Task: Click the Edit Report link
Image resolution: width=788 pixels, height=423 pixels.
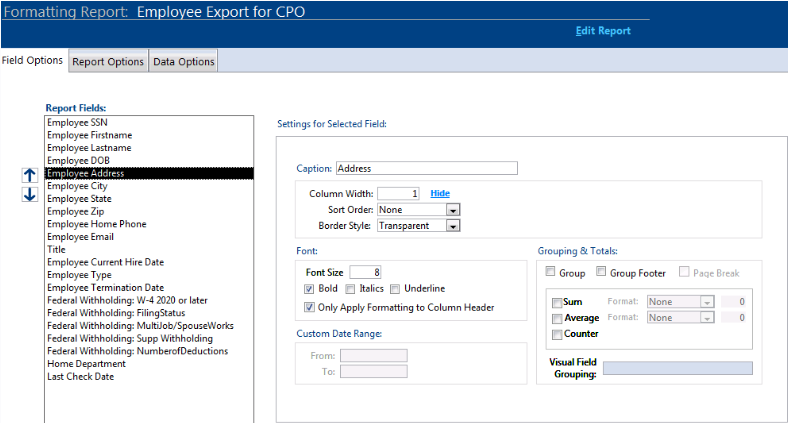Action: click(x=603, y=31)
